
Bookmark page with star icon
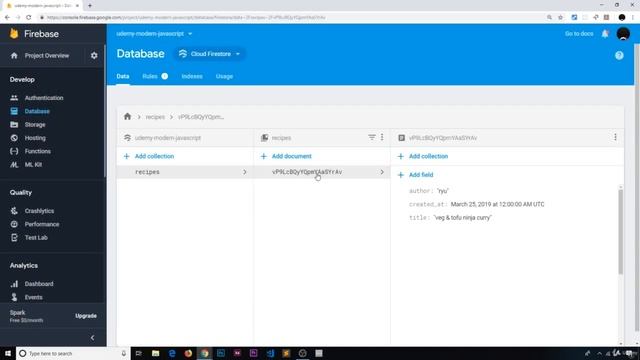pyautogui.click(x=560, y=18)
